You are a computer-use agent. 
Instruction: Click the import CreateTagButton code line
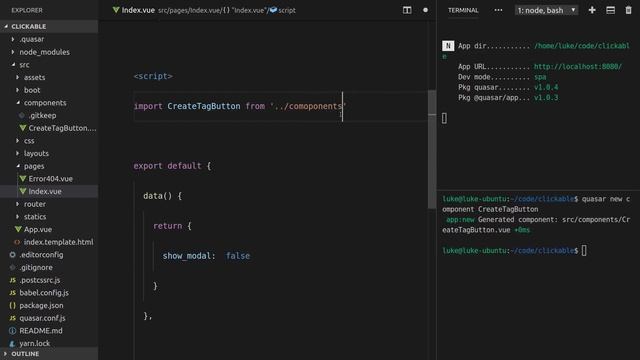(240, 107)
